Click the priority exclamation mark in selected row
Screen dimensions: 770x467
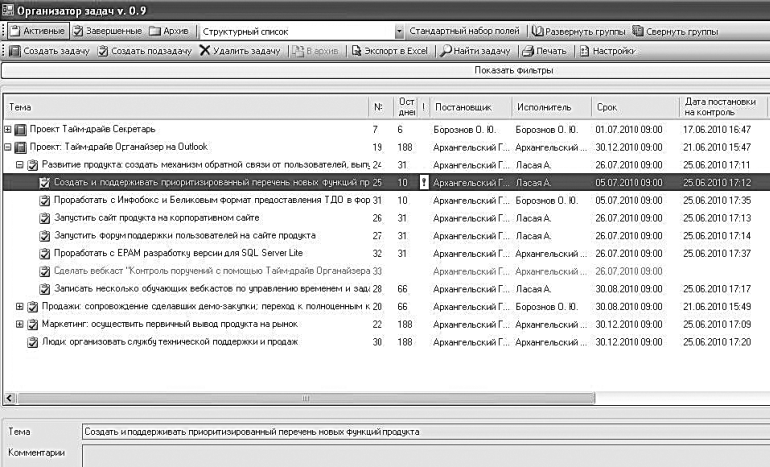point(424,183)
